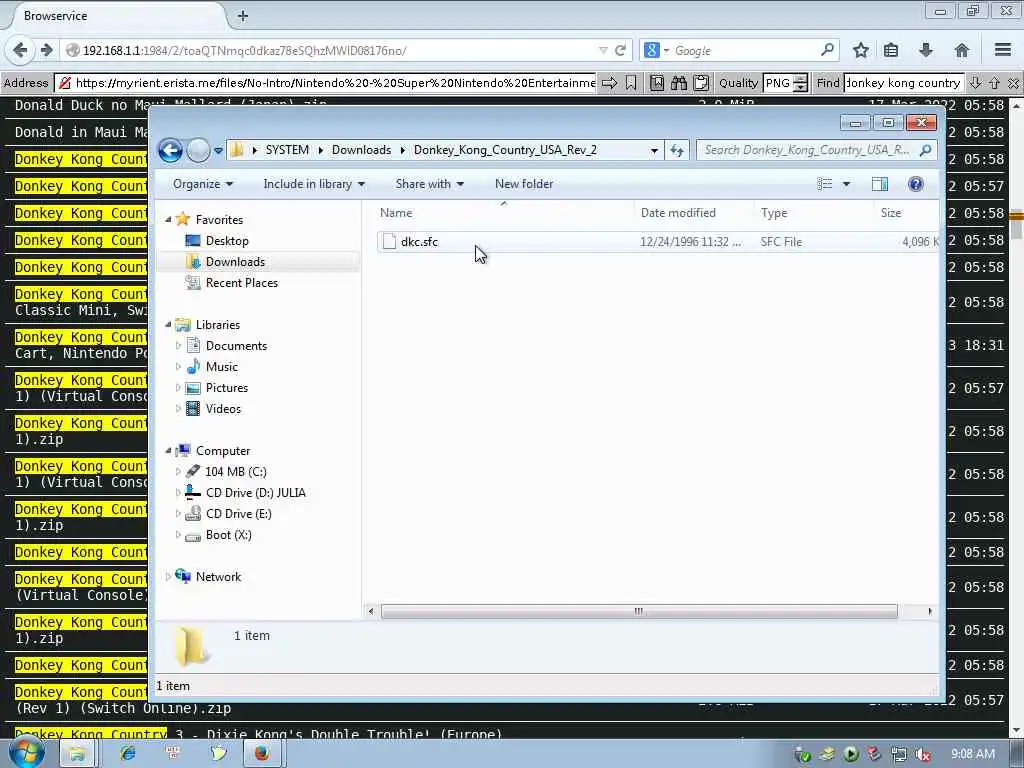
Task: Open the Organize menu
Action: pos(202,184)
